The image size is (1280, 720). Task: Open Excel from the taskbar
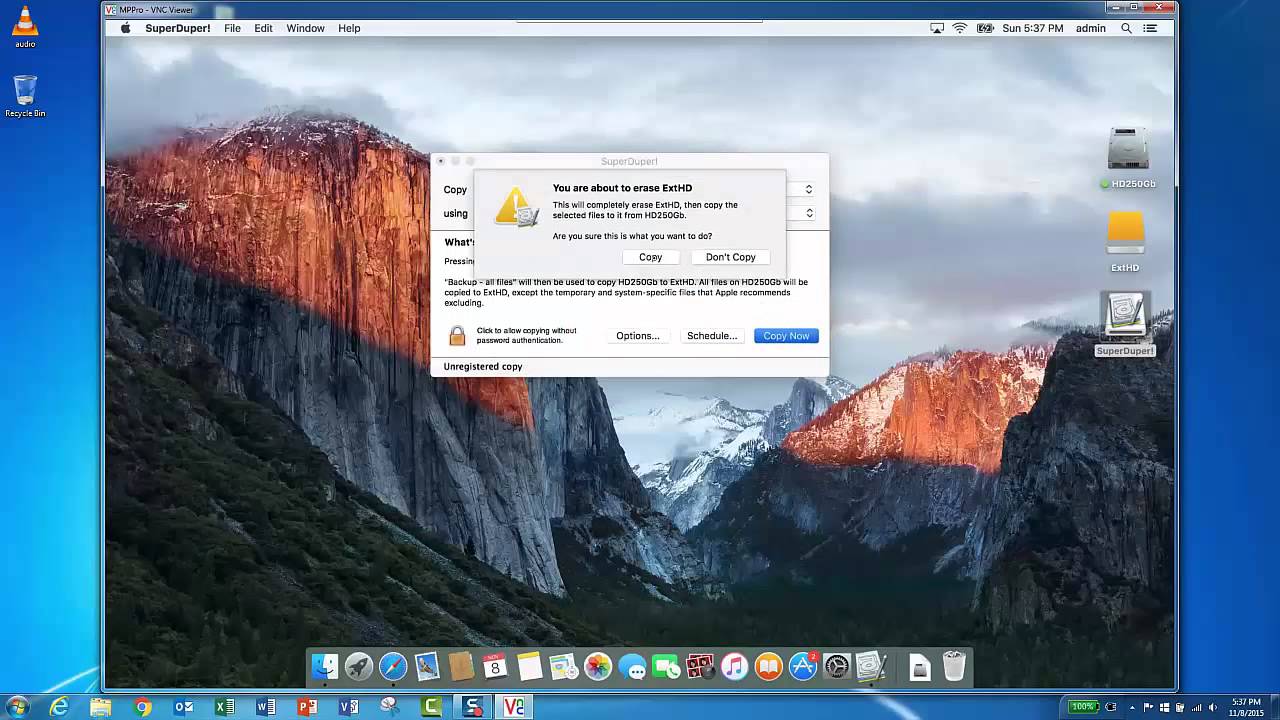(225, 707)
